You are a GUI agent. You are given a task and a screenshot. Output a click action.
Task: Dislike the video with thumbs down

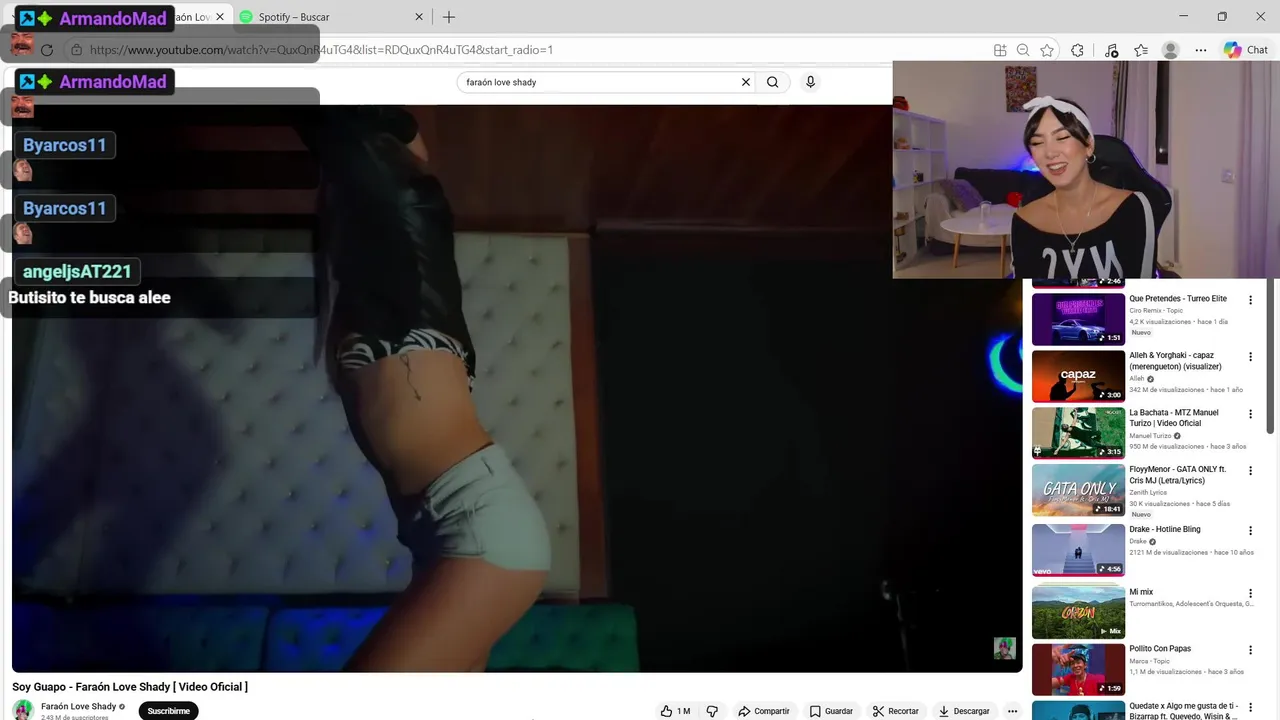click(712, 711)
